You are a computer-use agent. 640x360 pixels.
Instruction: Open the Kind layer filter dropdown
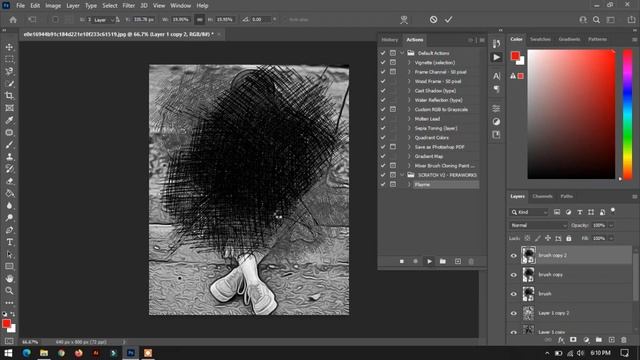click(529, 212)
